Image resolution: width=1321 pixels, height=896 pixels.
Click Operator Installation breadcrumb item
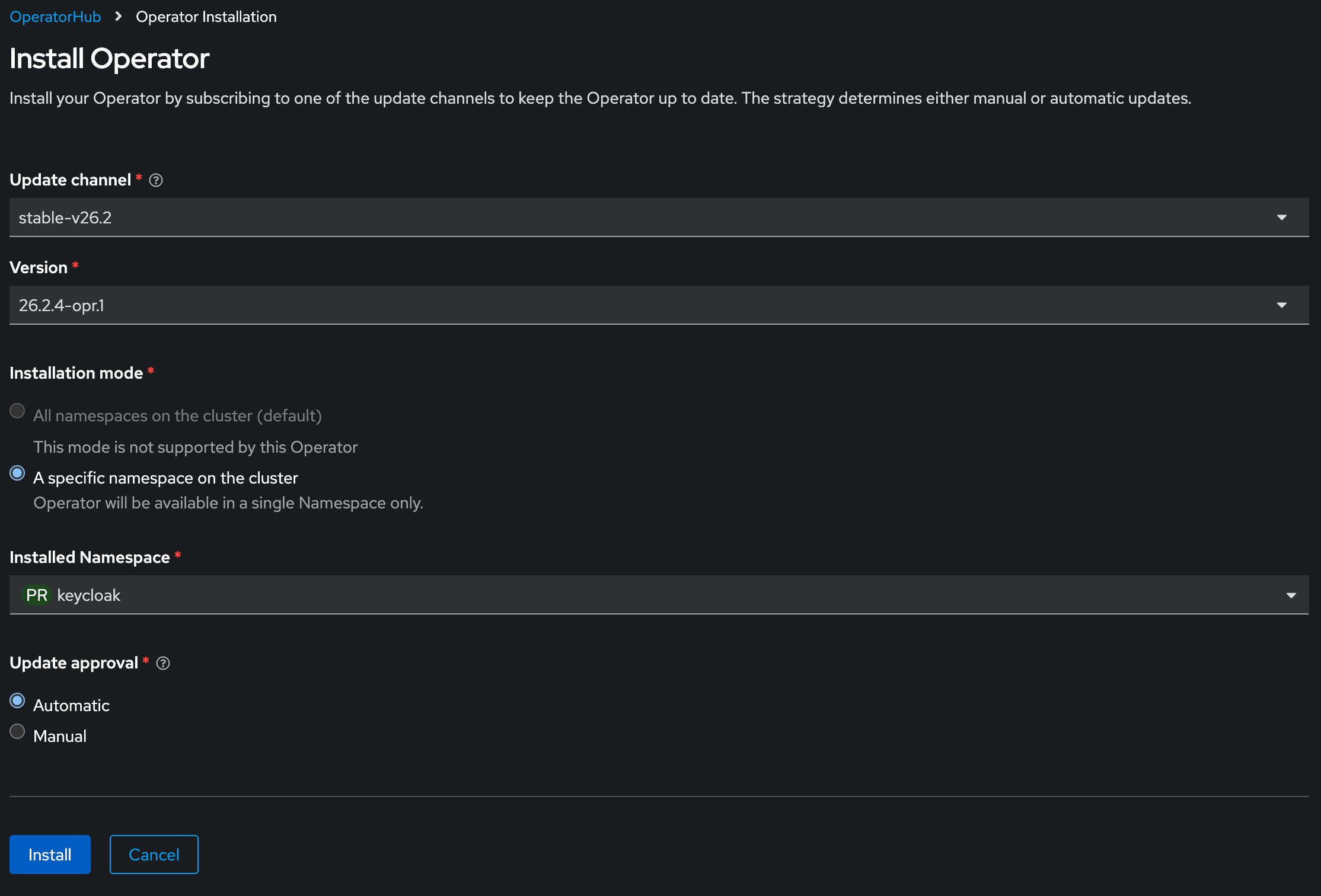206,17
